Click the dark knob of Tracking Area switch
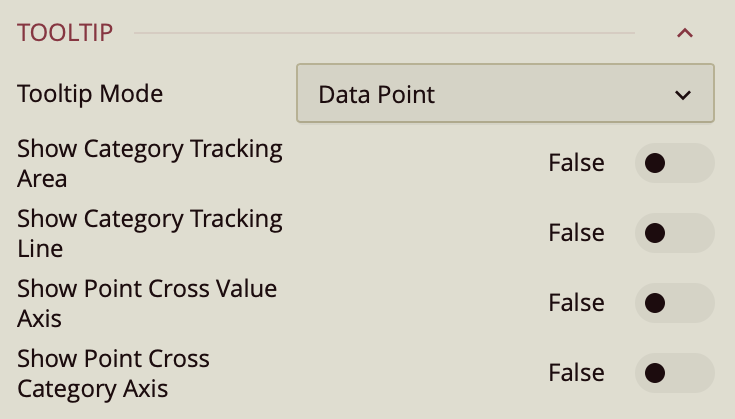735x419 pixels. pyautogui.click(x=656, y=163)
